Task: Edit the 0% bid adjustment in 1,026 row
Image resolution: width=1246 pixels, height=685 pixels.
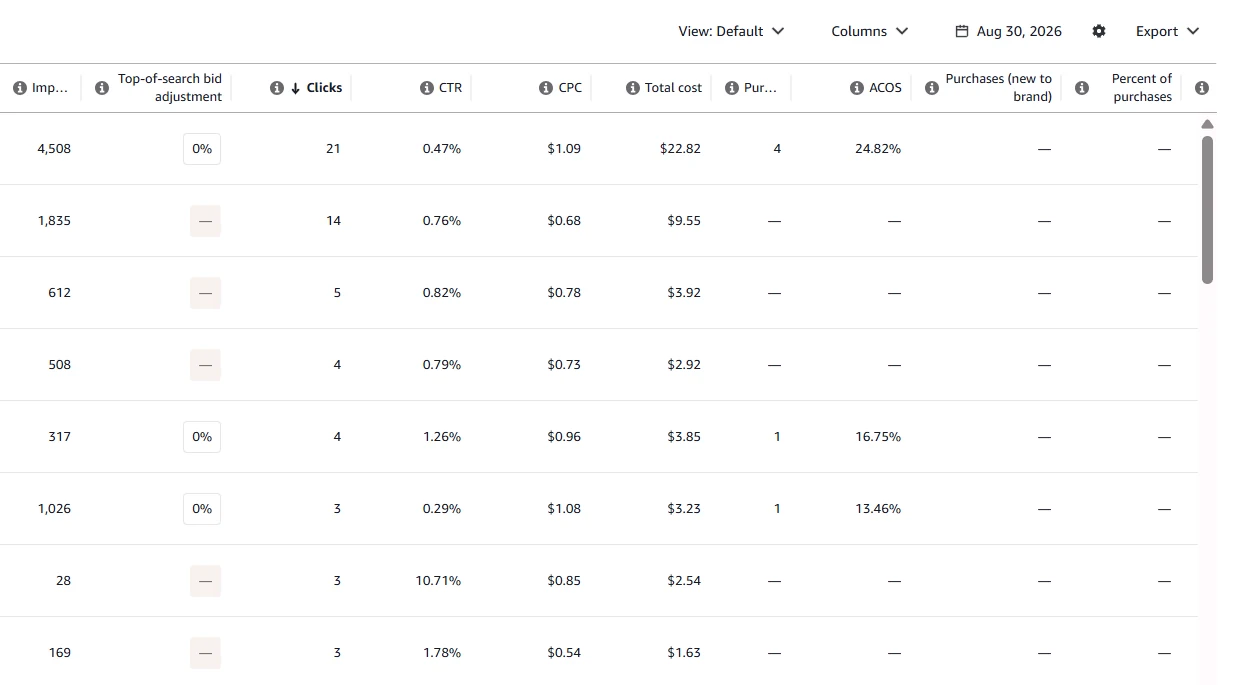Action: [x=202, y=509]
